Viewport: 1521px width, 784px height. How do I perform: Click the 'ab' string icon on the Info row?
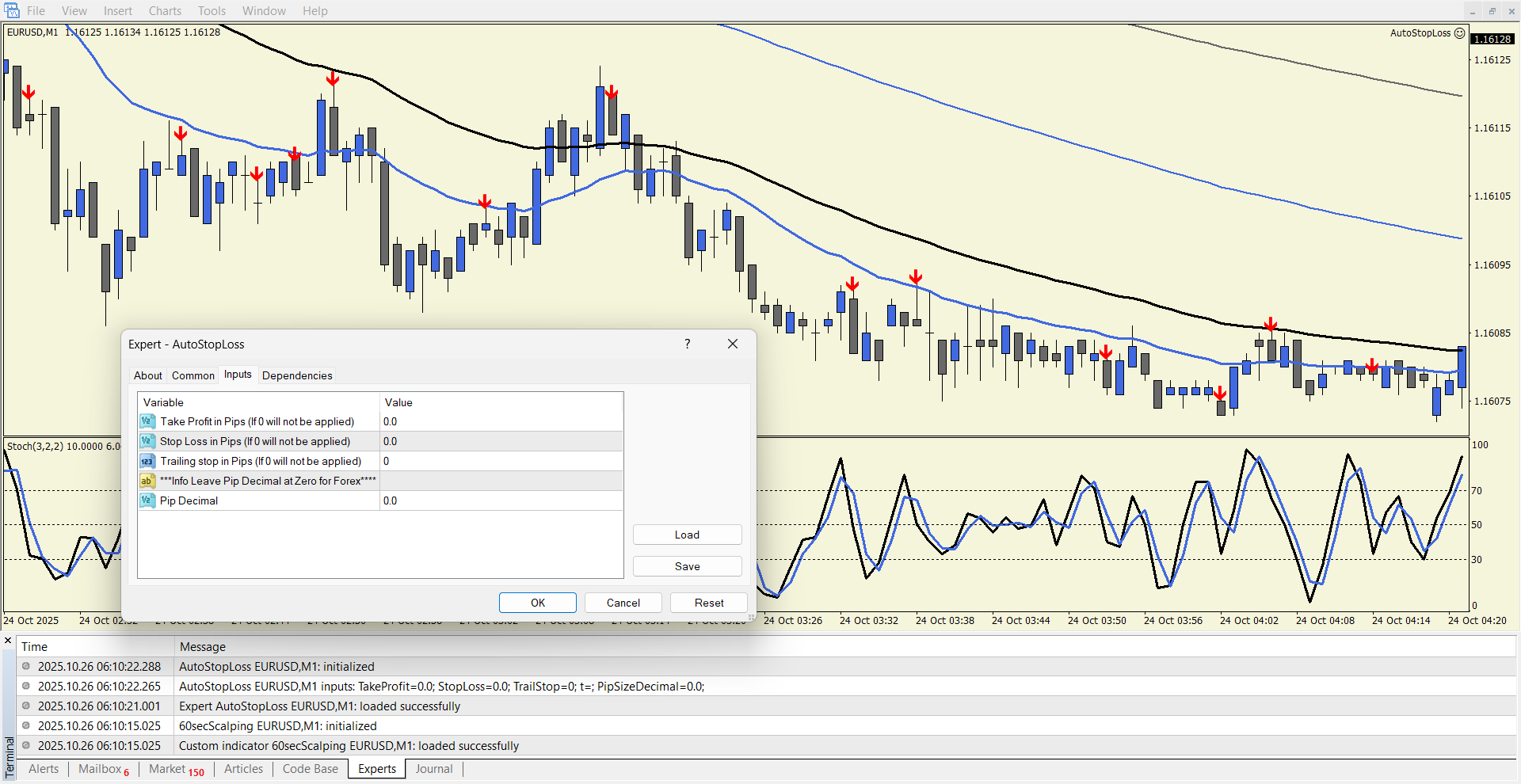tap(147, 481)
